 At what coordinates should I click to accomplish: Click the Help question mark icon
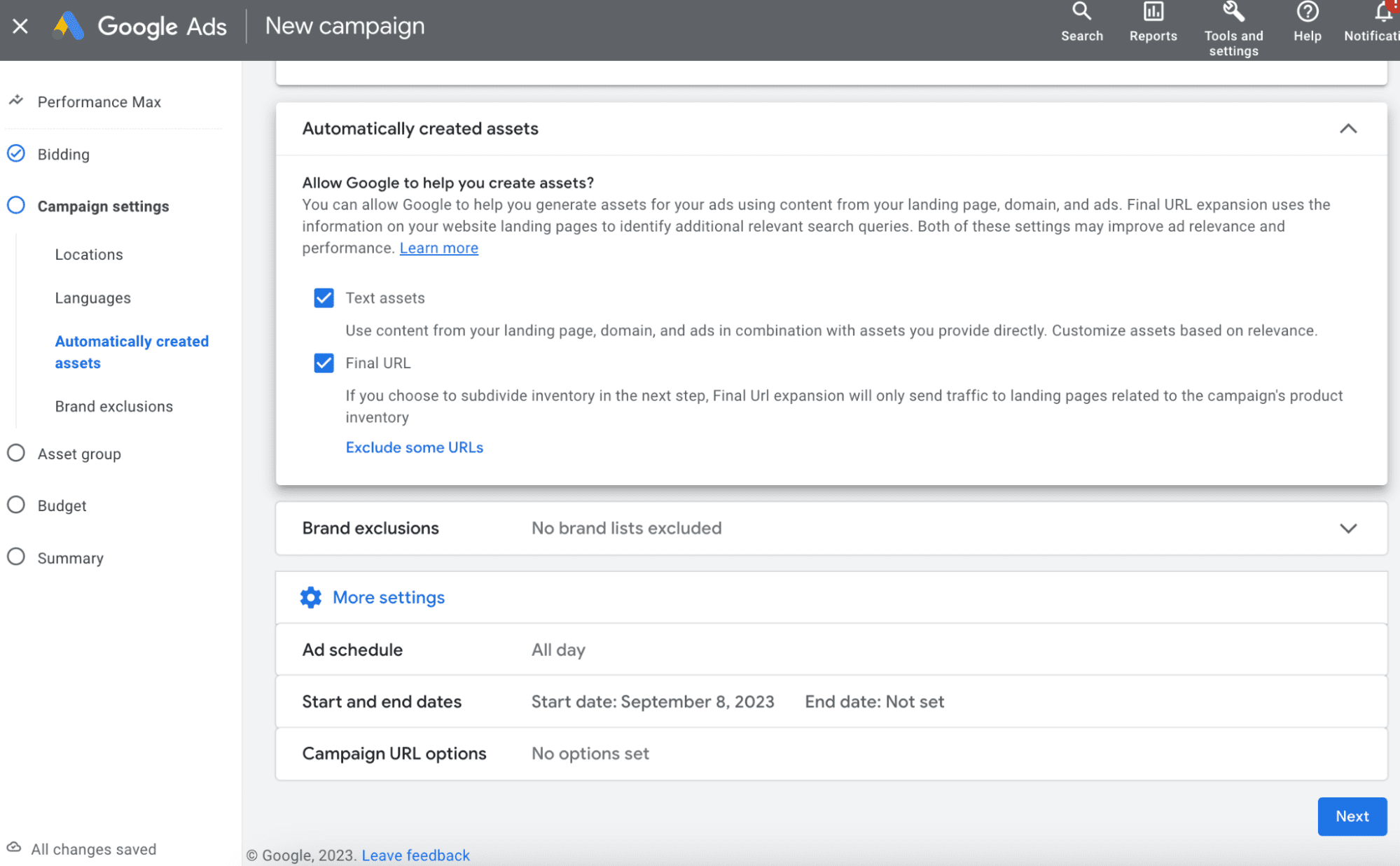1307,12
